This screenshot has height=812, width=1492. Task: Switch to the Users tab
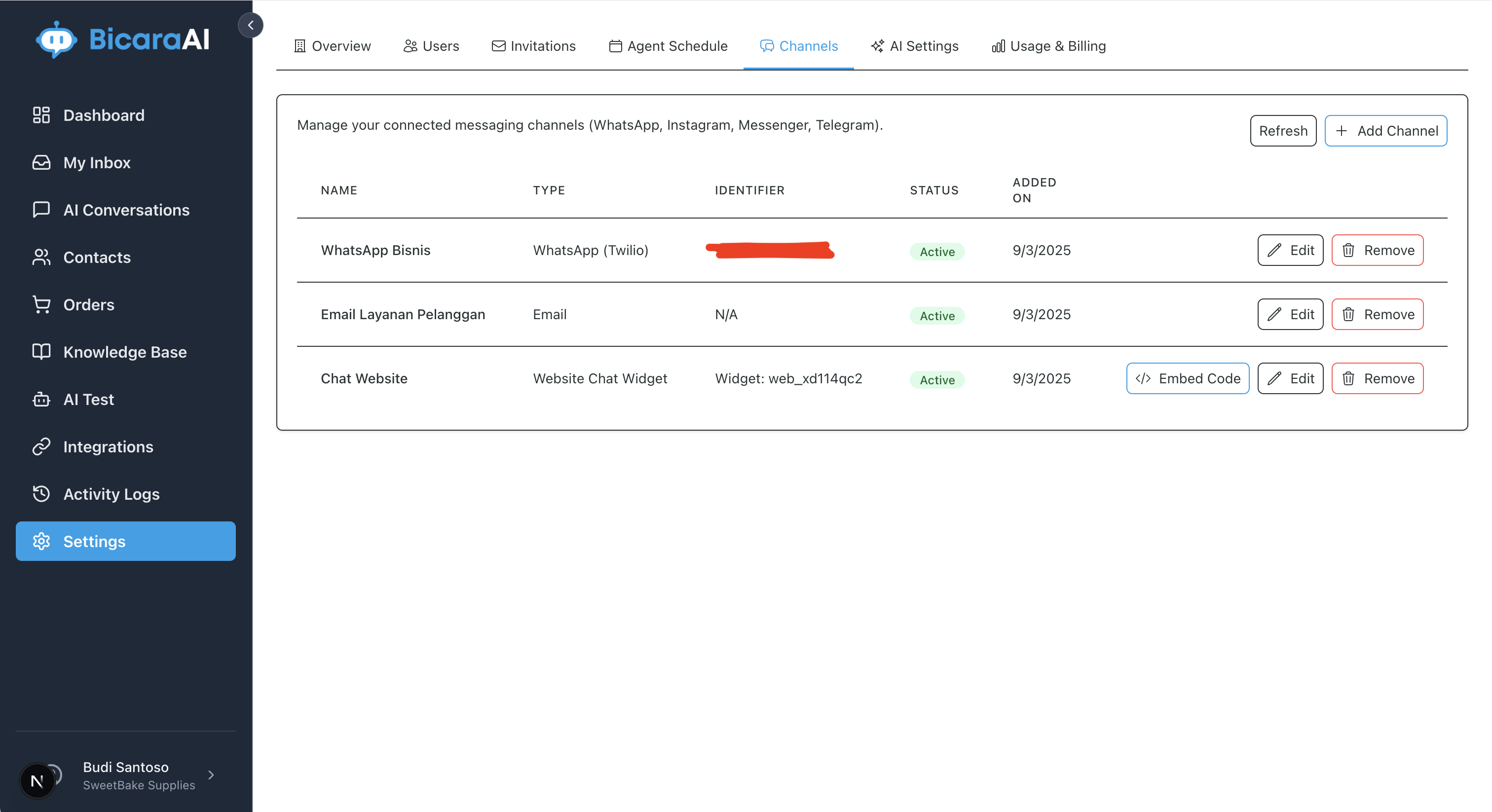(431, 46)
